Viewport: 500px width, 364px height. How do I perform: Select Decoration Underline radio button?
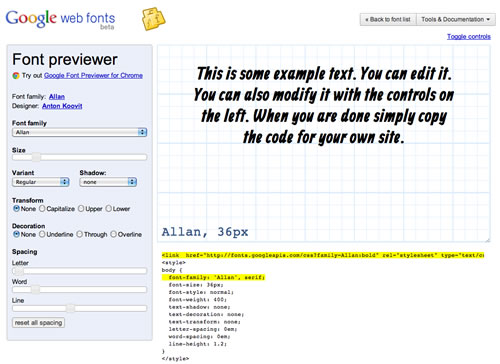[42, 234]
